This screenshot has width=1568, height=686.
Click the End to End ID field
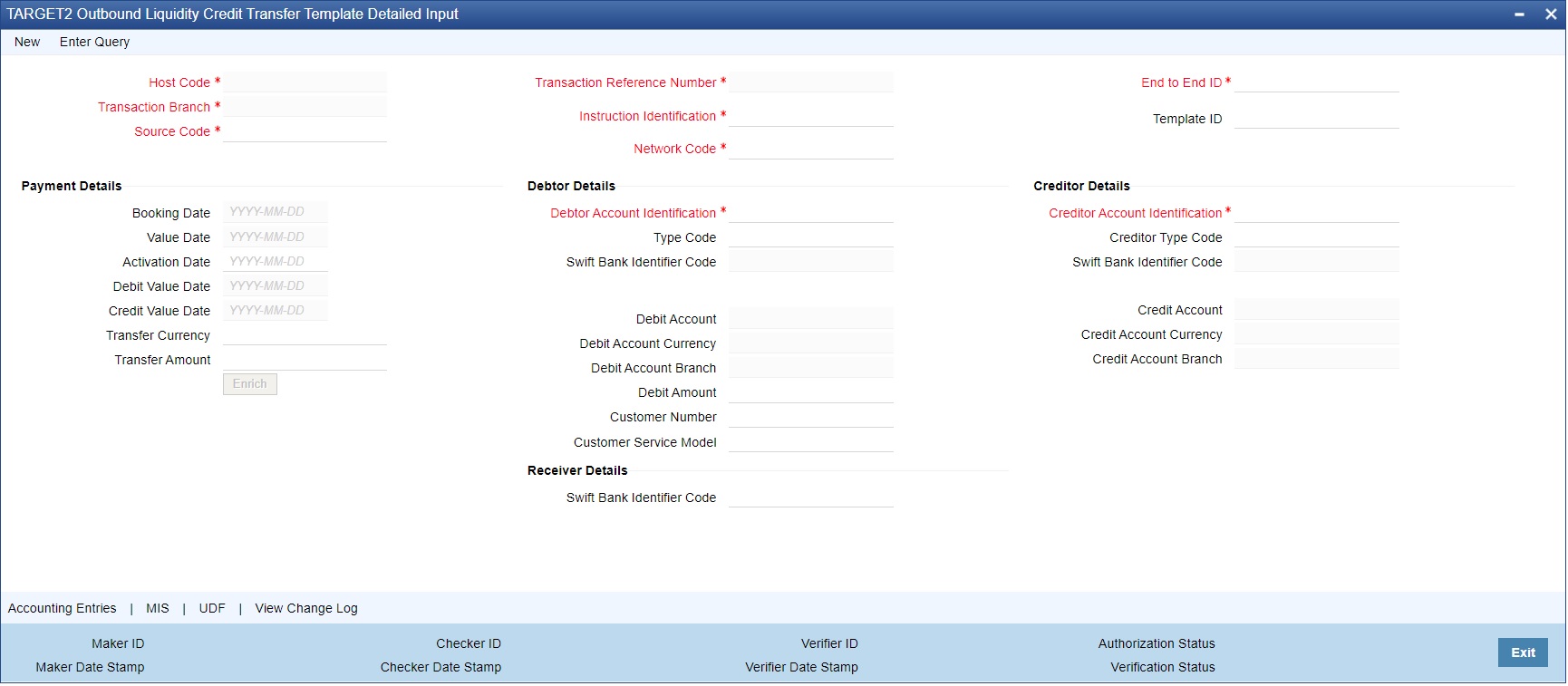1316,82
